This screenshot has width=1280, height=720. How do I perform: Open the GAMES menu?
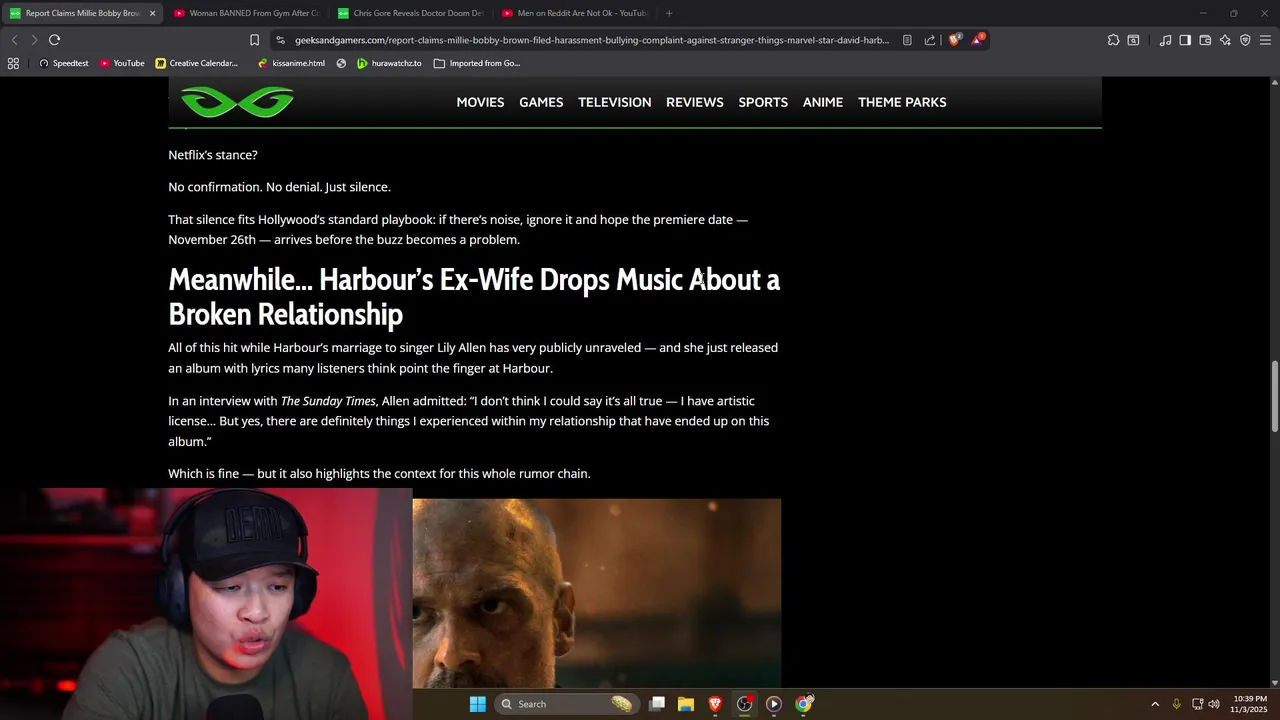[541, 102]
